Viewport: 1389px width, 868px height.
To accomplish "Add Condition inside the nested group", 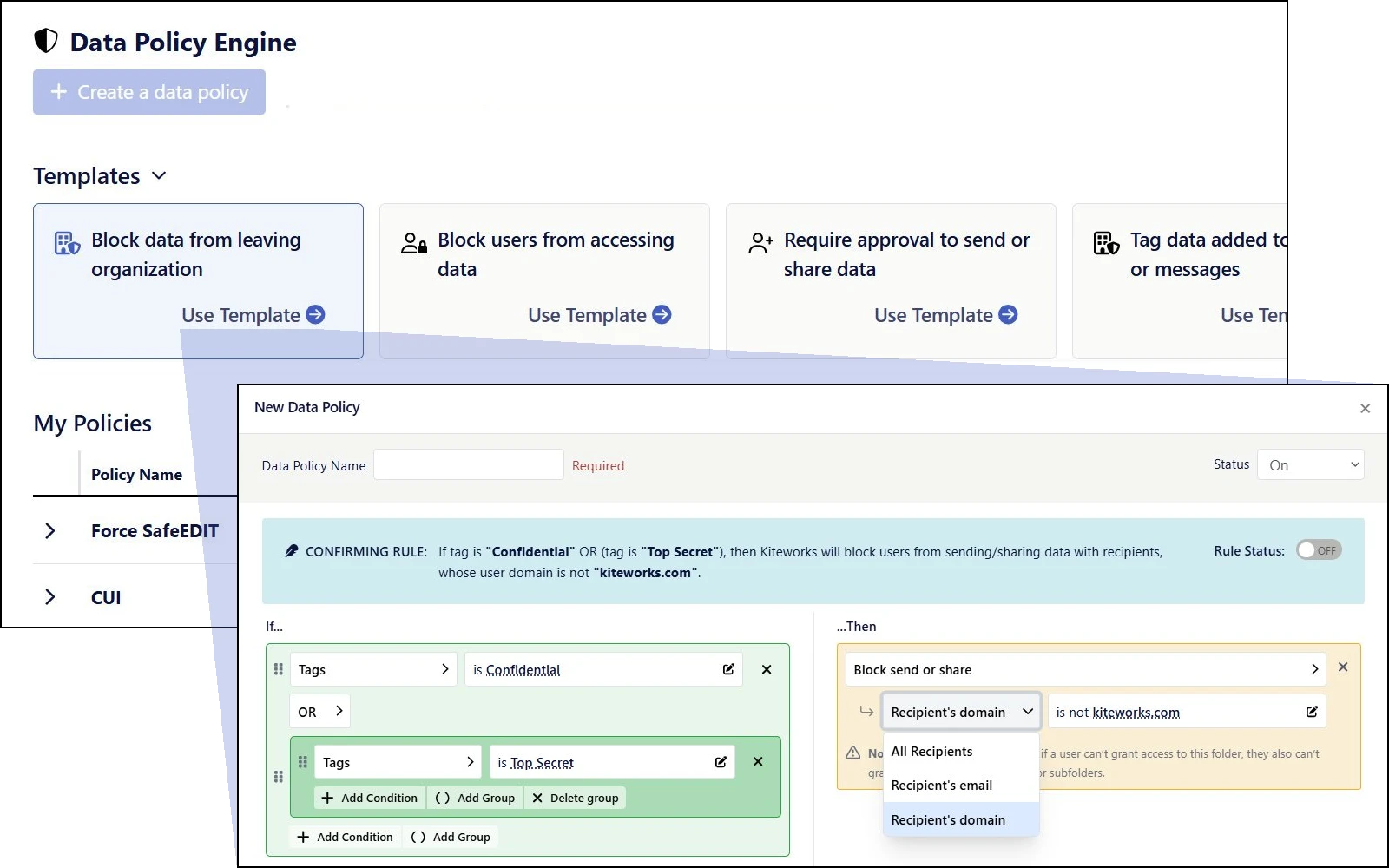I will [x=370, y=798].
